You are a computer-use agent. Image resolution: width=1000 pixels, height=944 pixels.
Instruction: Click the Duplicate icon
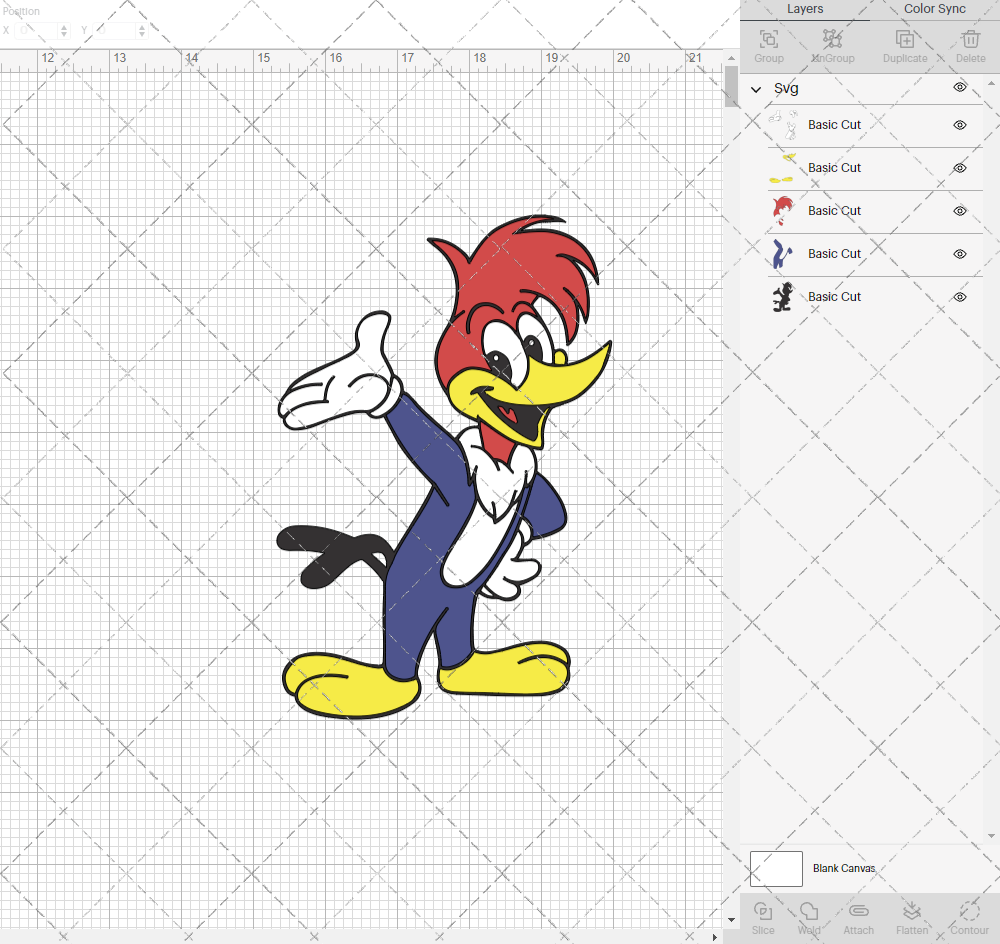(x=905, y=40)
